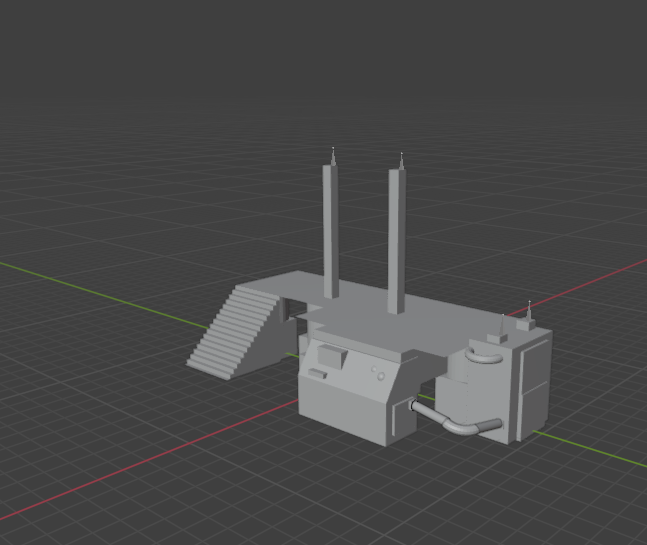
Task: Click the antenna tip on right chimney
Action: 402,158
